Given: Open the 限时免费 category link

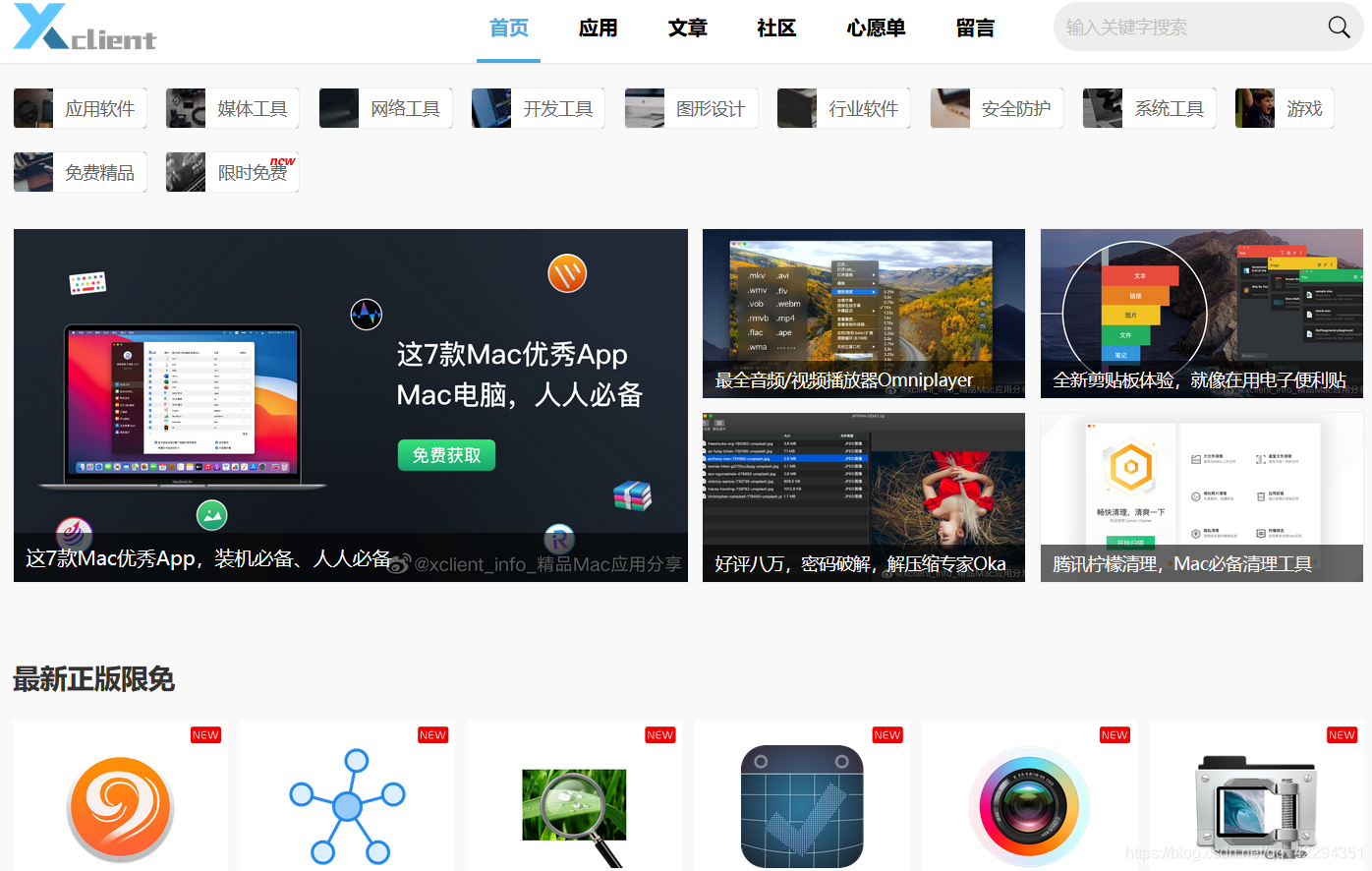Looking at the screenshot, I should pyautogui.click(x=233, y=172).
